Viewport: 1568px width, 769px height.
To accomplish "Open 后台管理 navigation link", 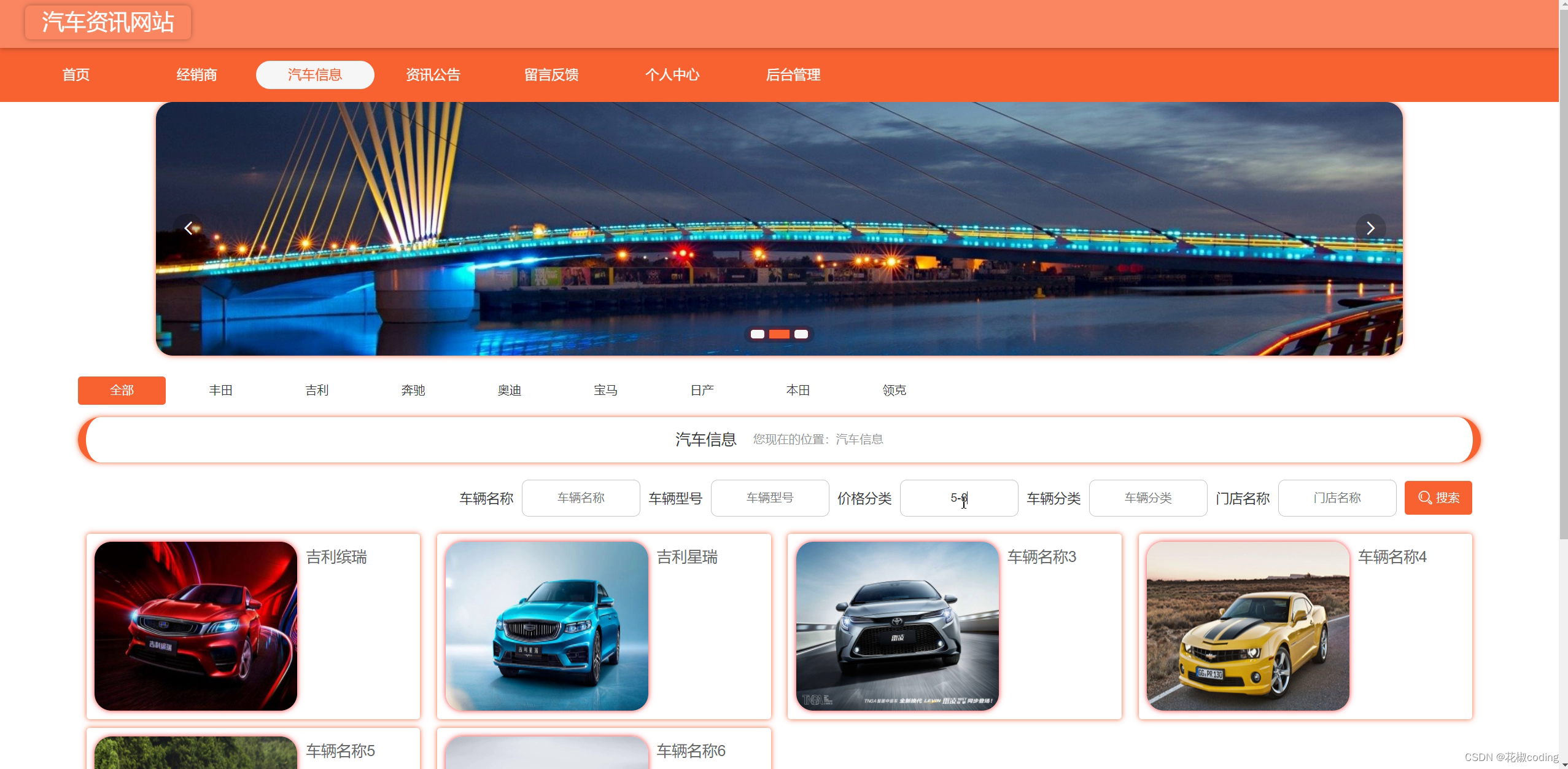I will [x=793, y=75].
